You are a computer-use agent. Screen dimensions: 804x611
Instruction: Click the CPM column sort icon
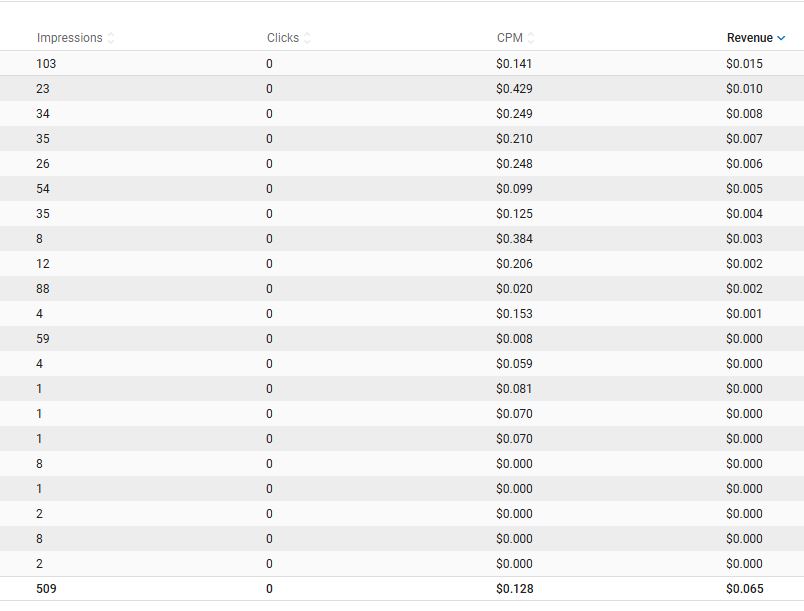click(x=531, y=38)
